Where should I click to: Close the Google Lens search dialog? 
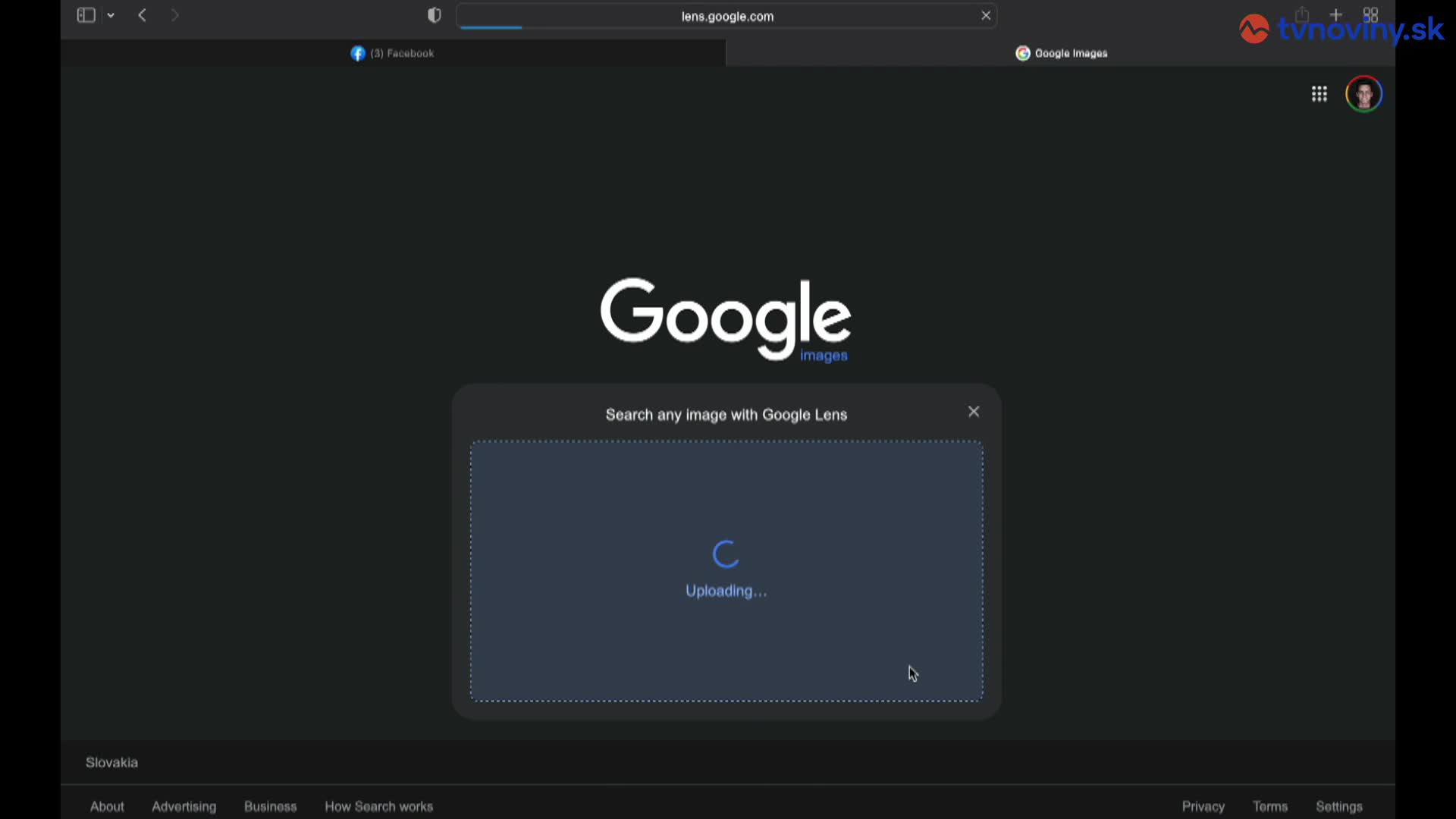(974, 412)
